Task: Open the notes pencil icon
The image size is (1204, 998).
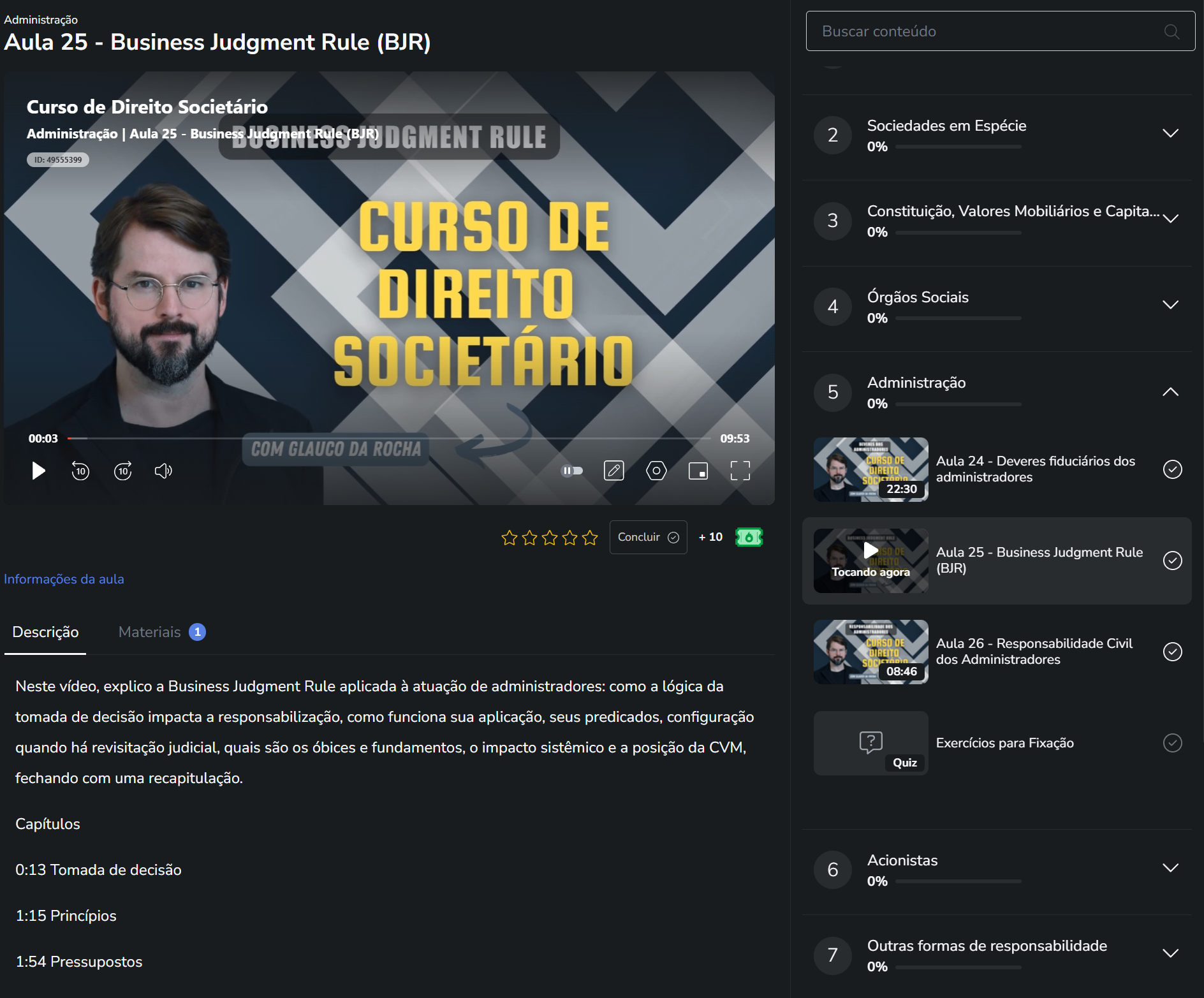Action: point(614,471)
